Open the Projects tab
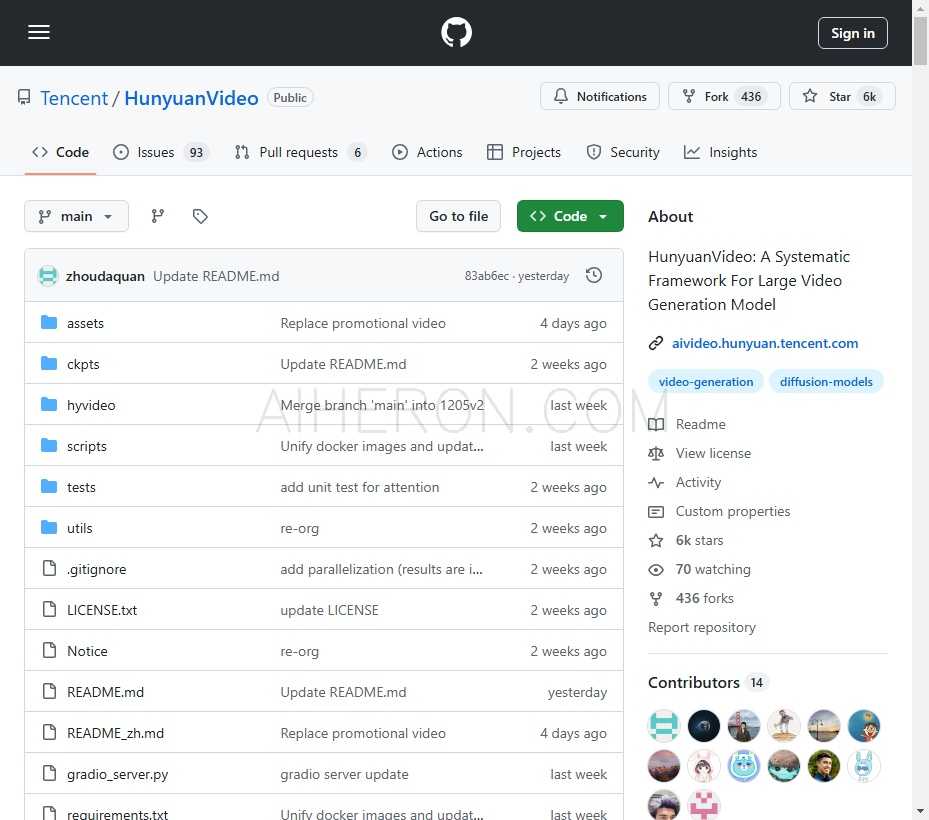 coord(524,152)
